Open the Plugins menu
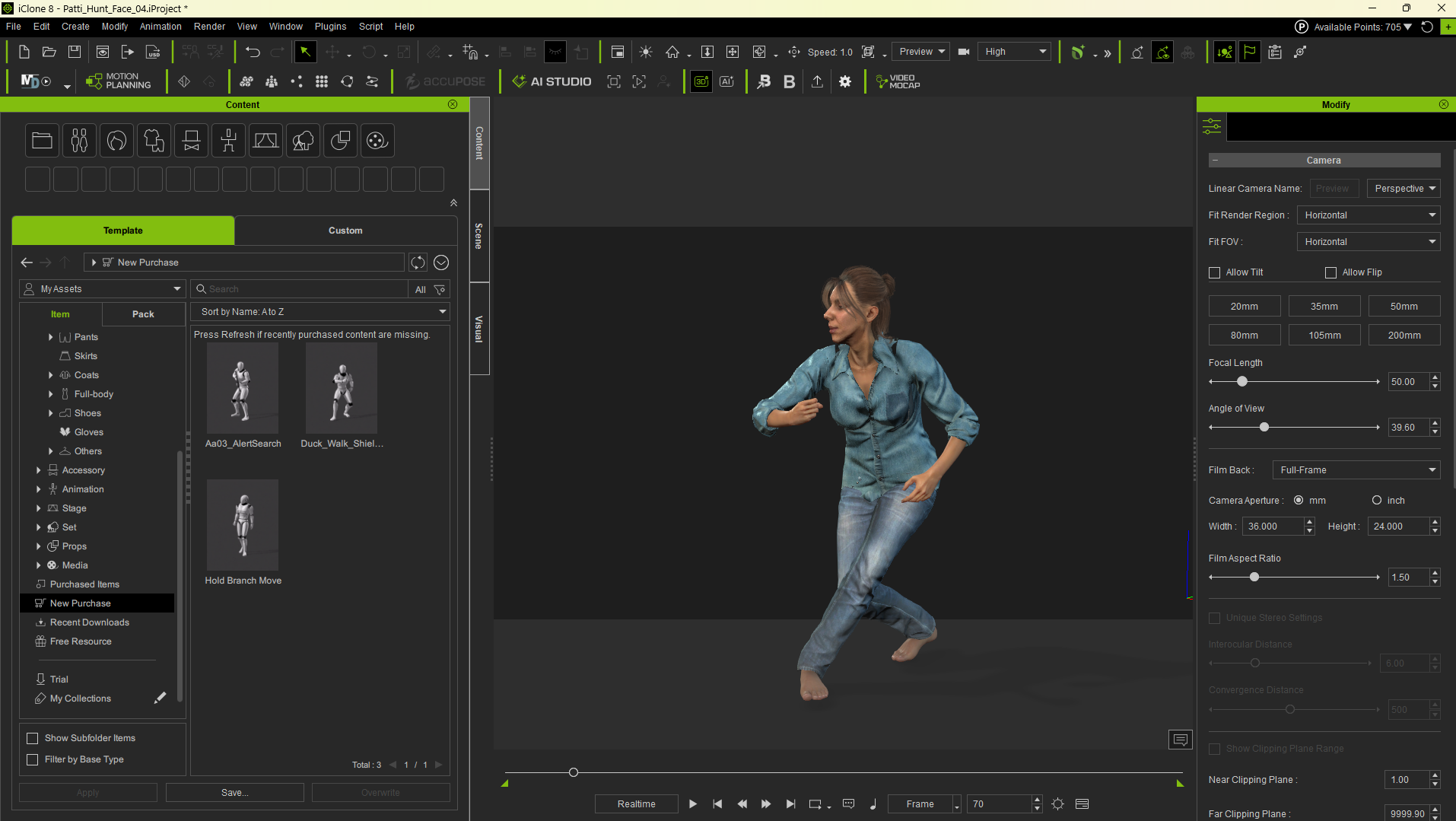 pos(330,27)
